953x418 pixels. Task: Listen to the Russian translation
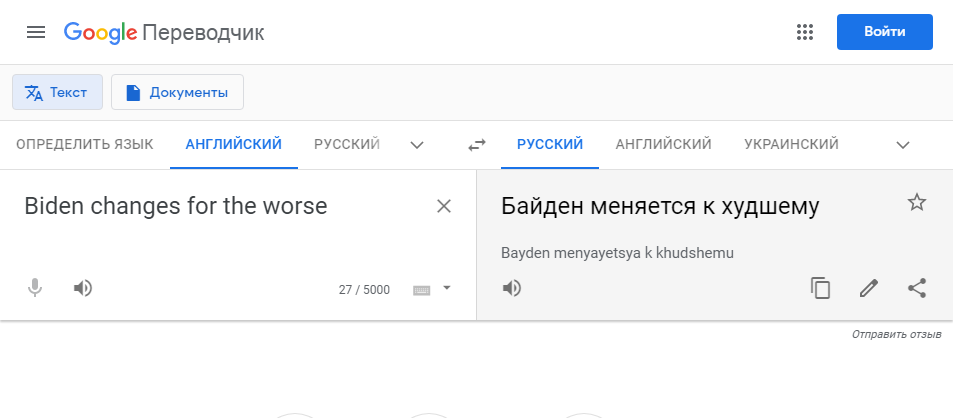[512, 288]
